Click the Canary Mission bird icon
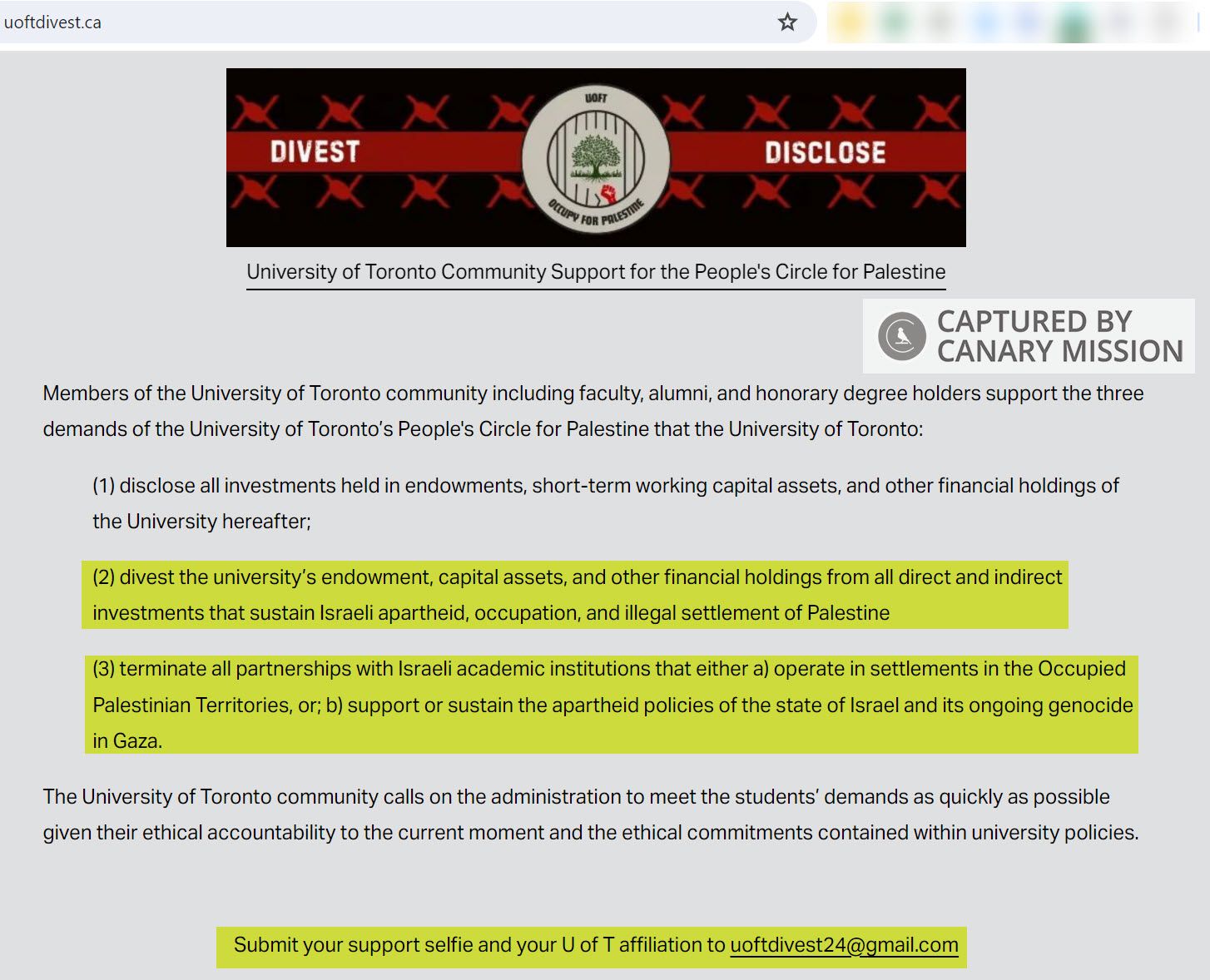 (902, 336)
